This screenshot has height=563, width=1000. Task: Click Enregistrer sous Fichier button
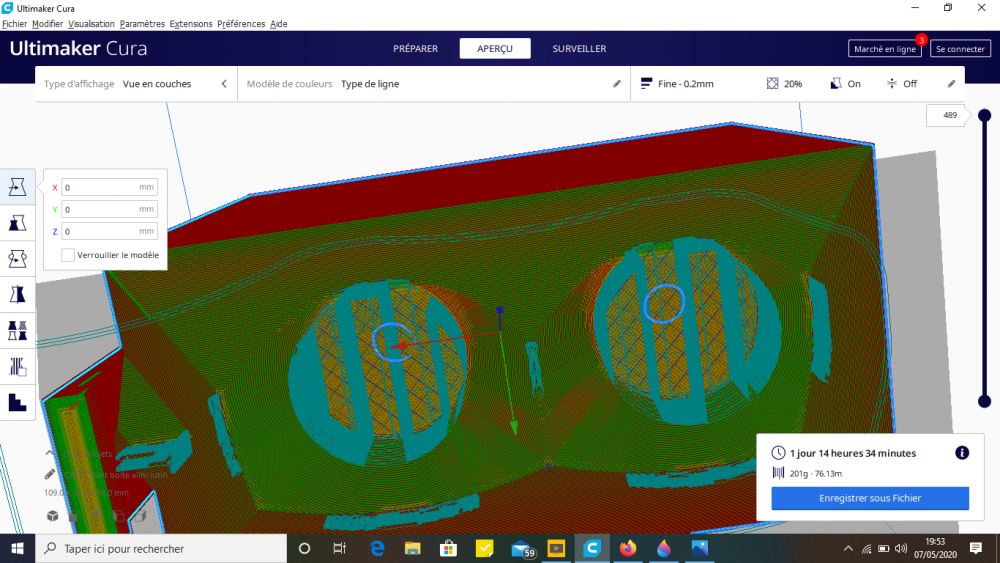[x=870, y=498]
